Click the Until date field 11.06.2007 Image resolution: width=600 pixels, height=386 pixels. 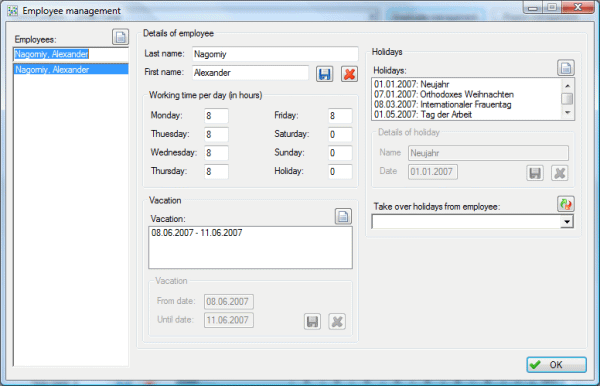coord(229,320)
